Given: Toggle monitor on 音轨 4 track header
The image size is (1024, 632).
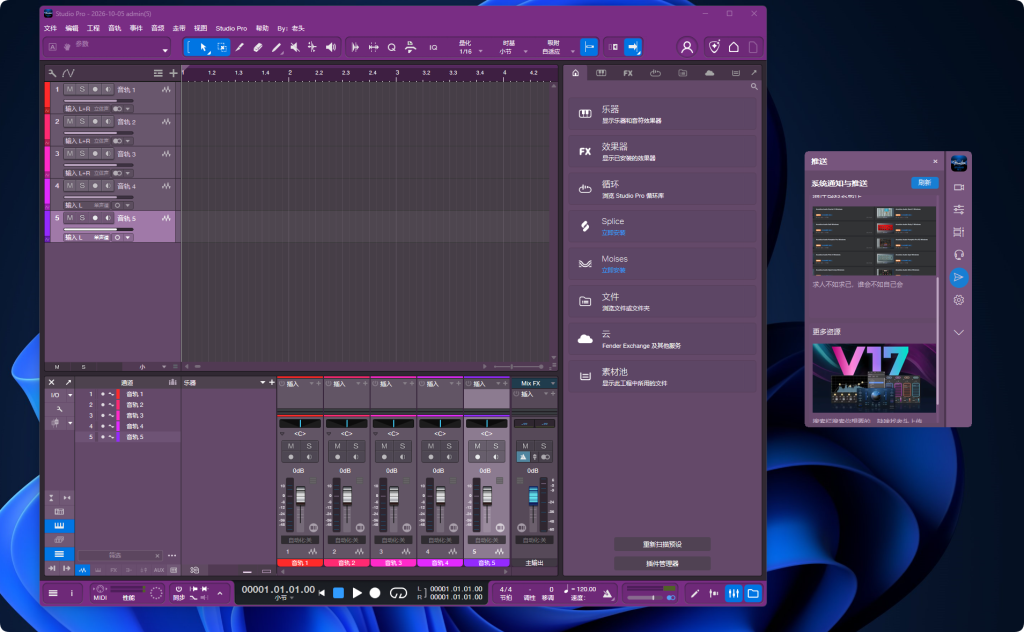Looking at the screenshot, I should (x=108, y=186).
